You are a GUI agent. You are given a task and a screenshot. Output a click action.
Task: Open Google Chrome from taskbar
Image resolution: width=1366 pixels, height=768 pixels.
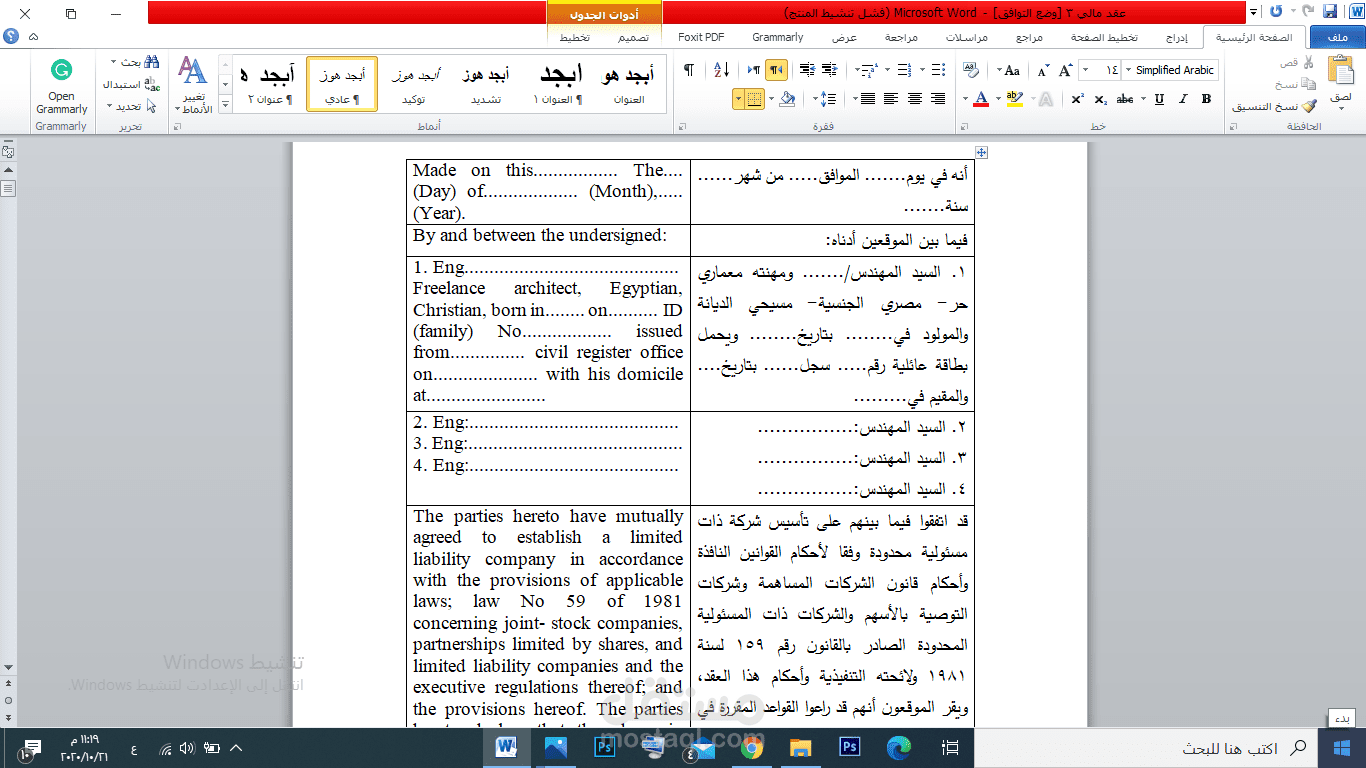pos(751,748)
